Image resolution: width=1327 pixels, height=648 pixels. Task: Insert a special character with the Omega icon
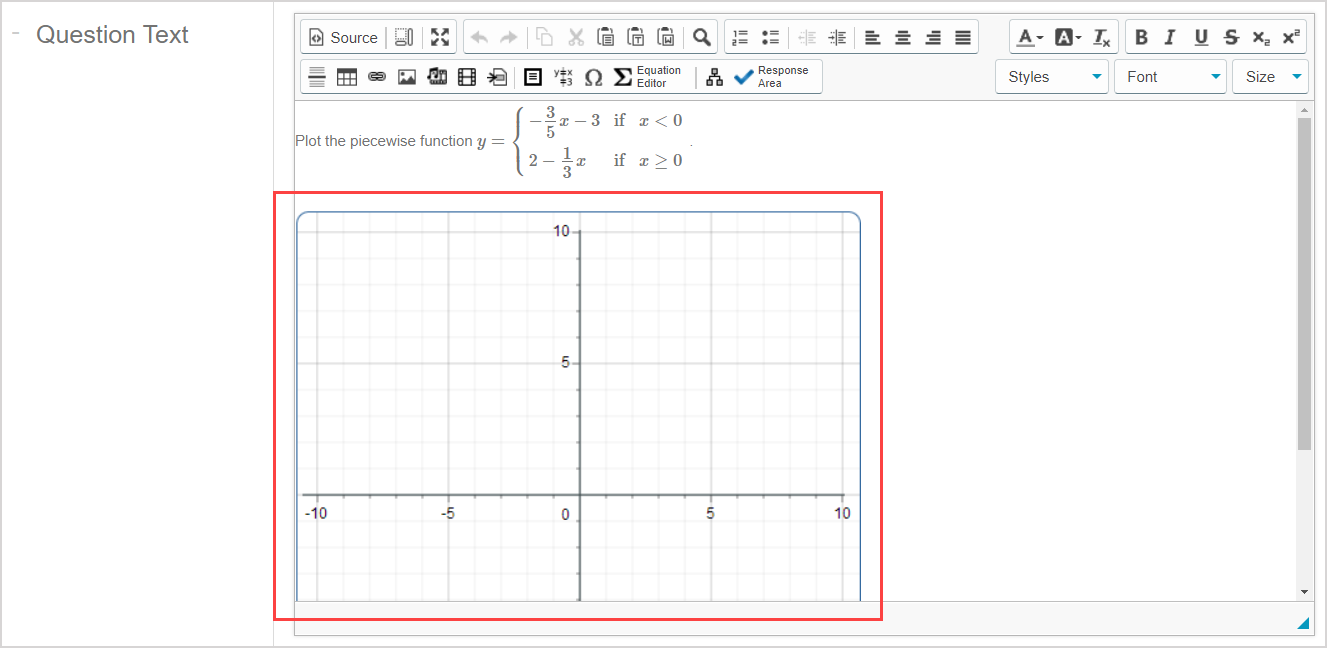coord(593,76)
